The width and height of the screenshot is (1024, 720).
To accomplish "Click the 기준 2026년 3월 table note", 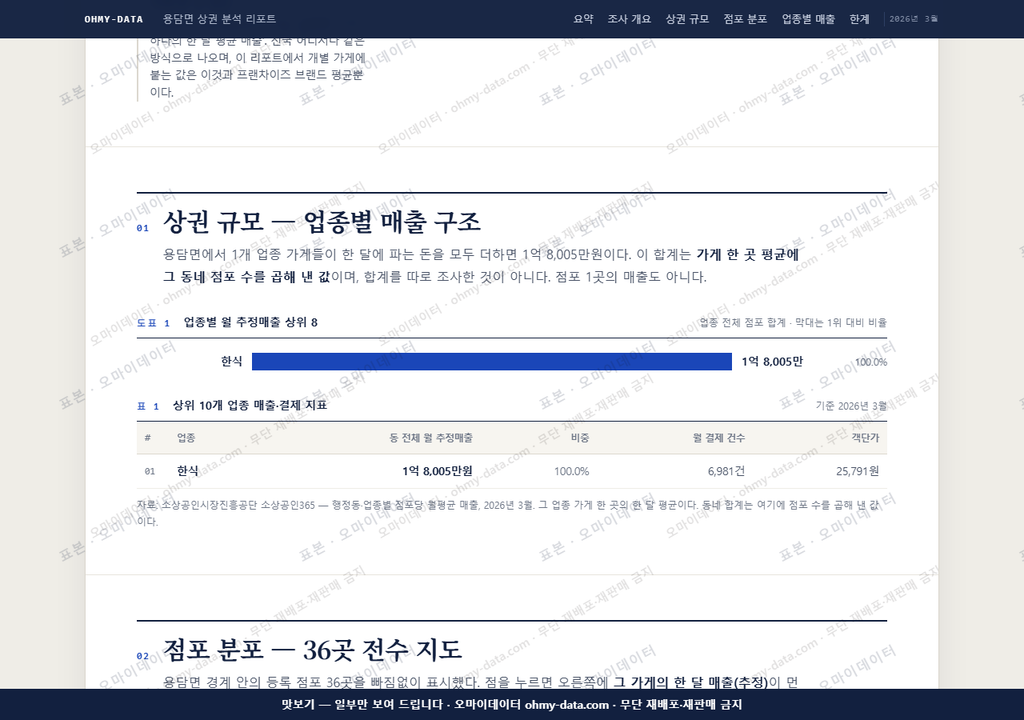I will click(x=851, y=406).
